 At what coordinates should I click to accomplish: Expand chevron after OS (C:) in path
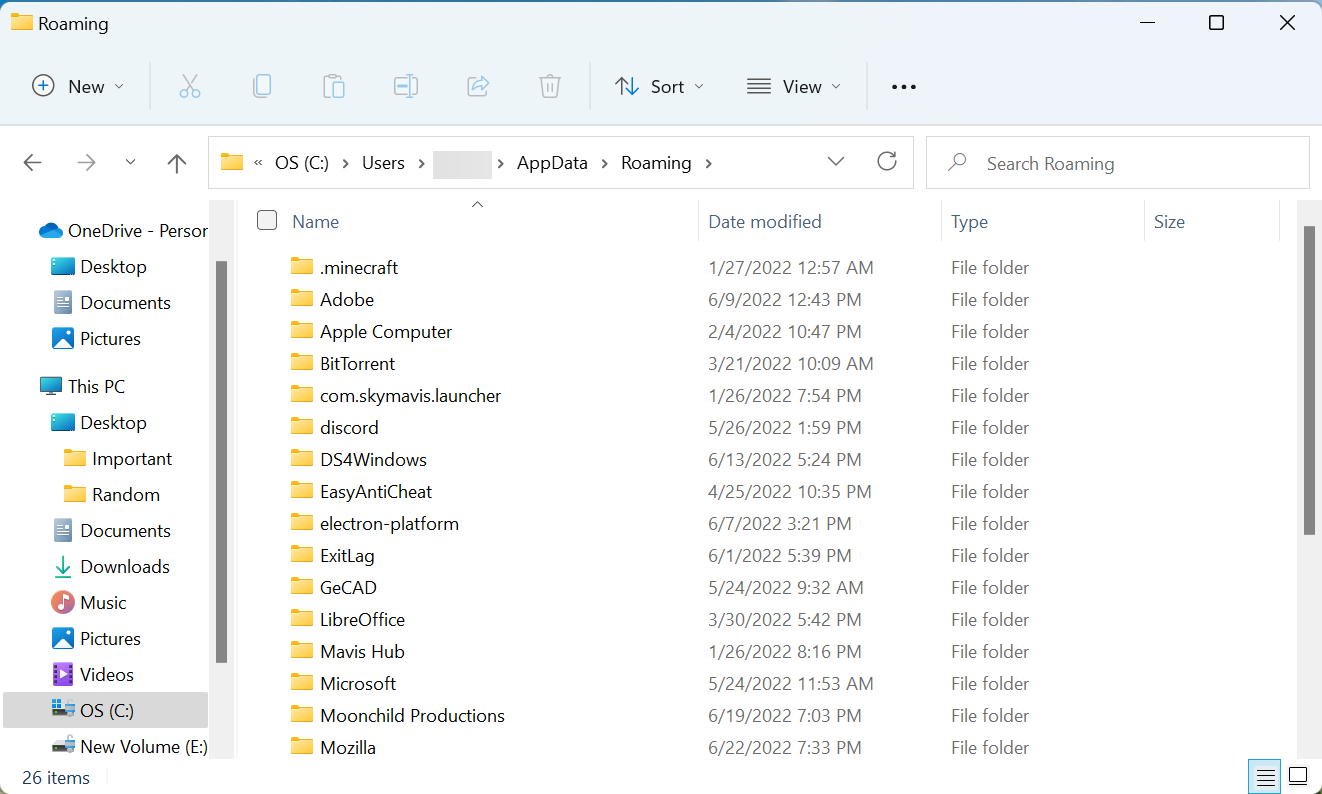(346, 163)
